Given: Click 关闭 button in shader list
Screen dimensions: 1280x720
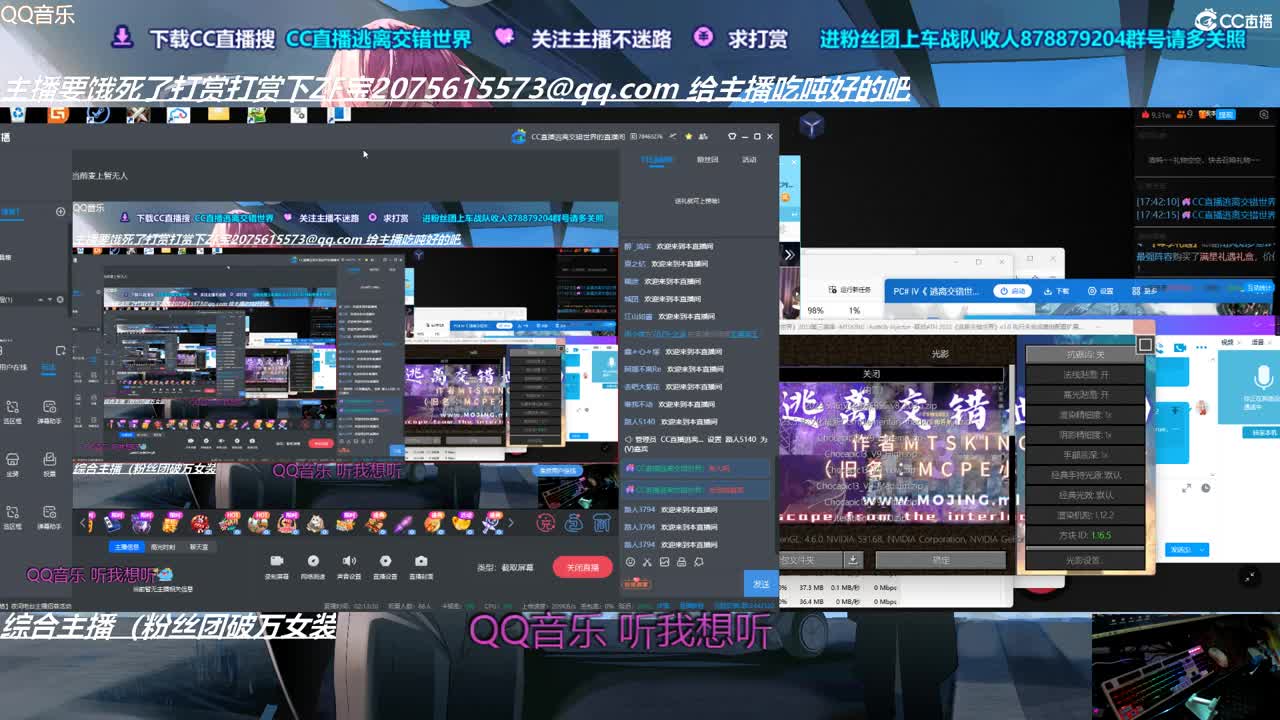Looking at the screenshot, I should coord(871,373).
